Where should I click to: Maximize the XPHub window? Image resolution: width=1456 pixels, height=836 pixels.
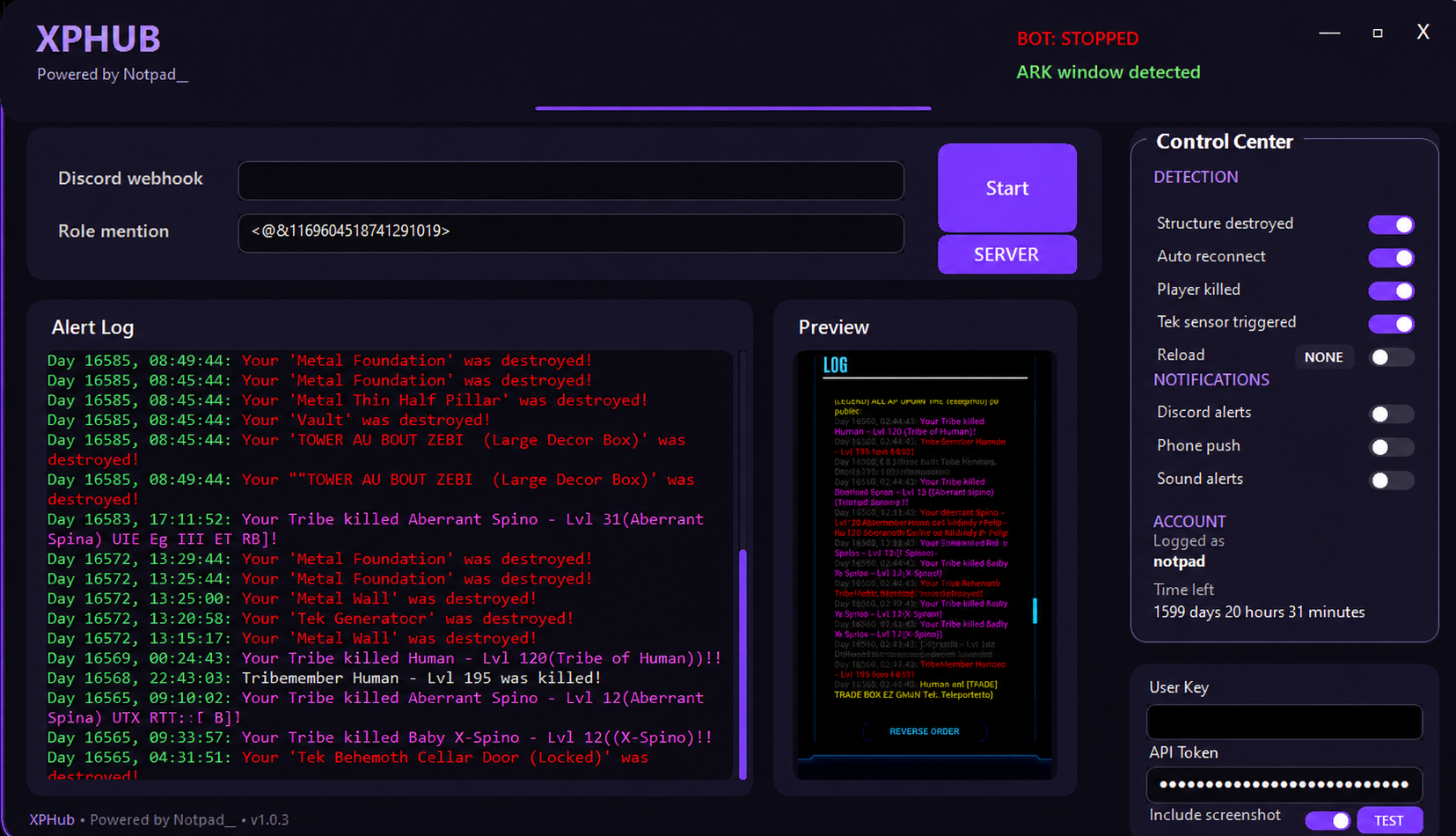1378,33
